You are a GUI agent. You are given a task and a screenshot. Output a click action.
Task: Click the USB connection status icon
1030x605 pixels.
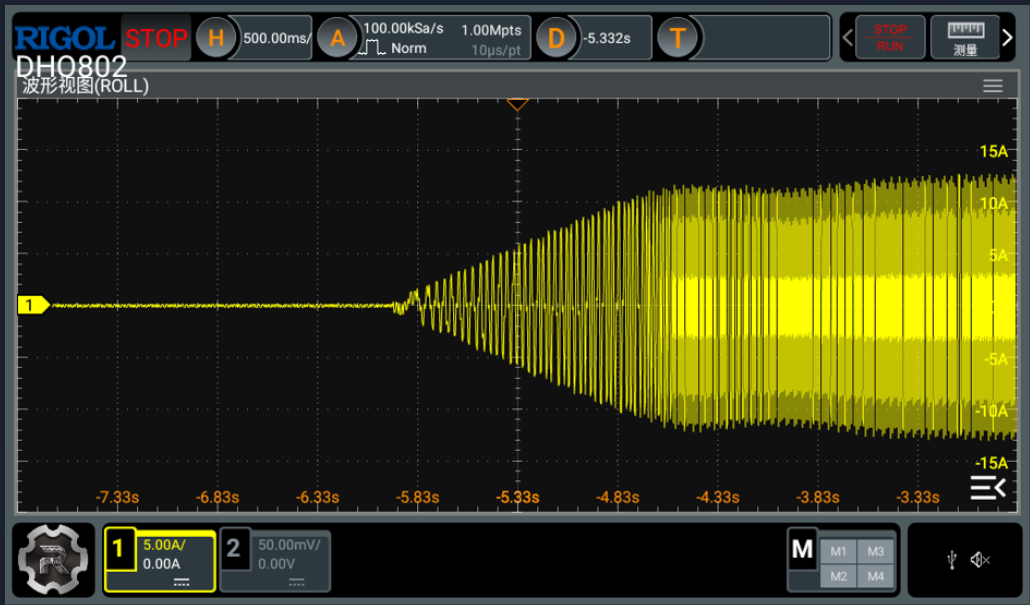coord(952,560)
